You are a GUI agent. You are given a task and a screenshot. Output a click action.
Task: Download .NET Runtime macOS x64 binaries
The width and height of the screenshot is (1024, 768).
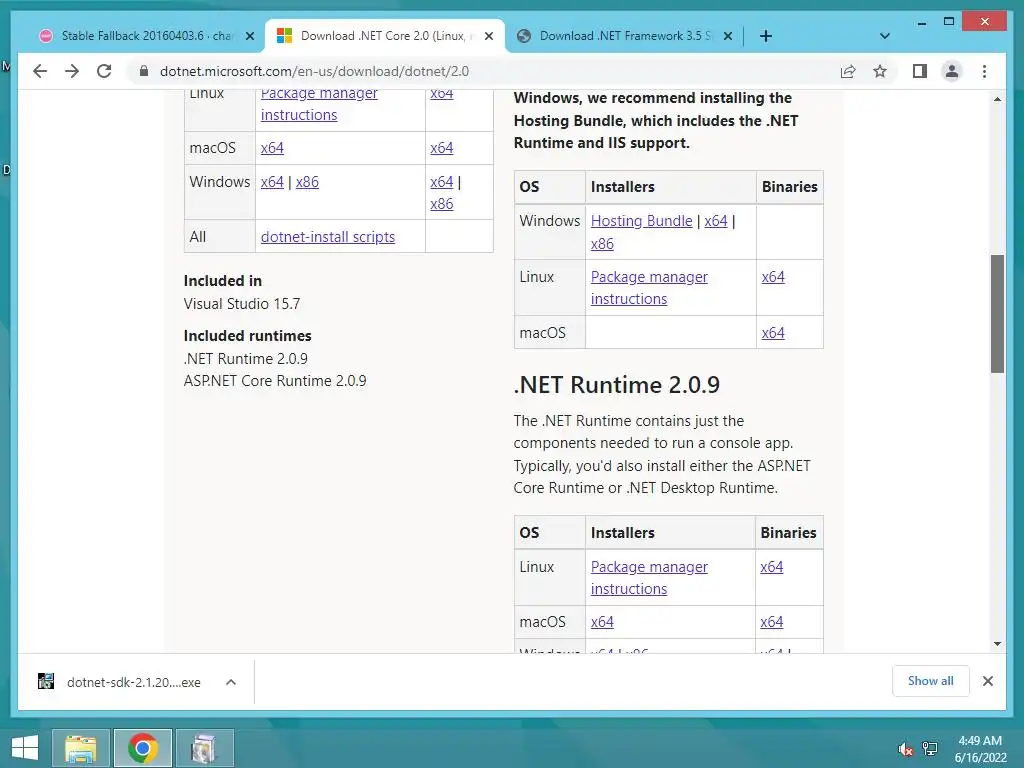click(772, 622)
